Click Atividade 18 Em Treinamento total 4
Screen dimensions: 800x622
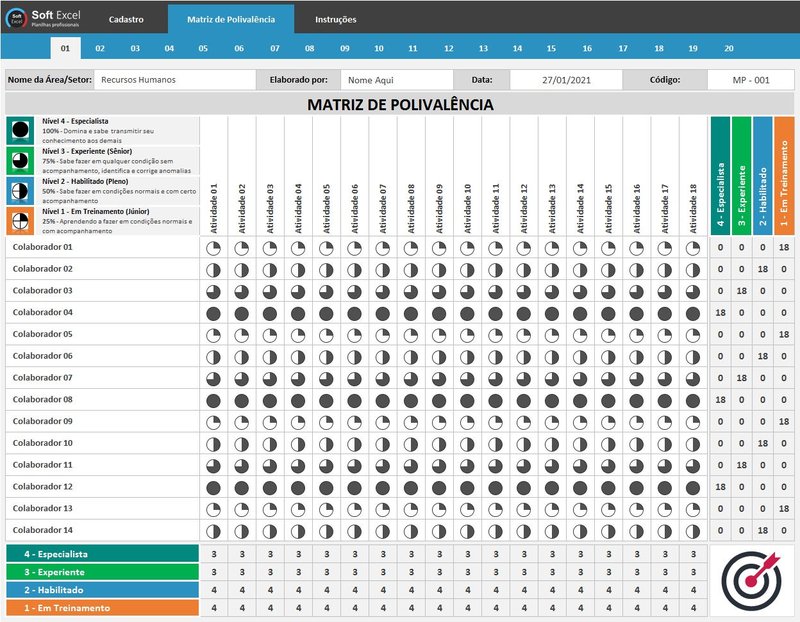693,608
